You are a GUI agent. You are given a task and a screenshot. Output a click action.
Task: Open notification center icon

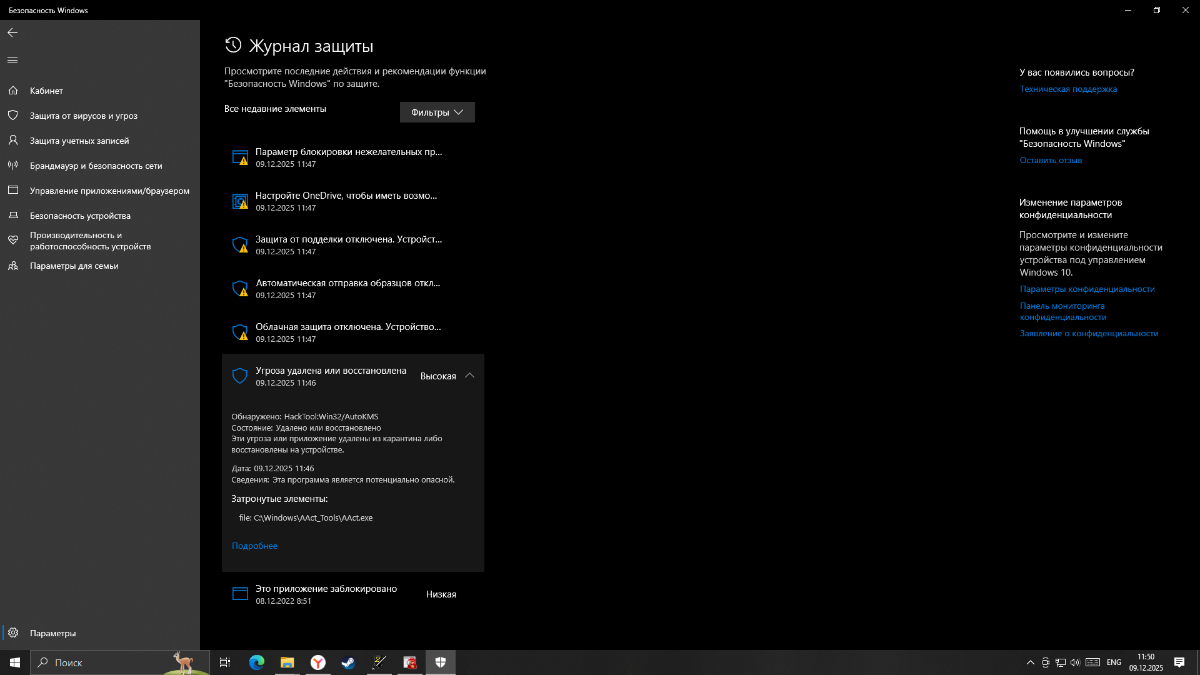click(1181, 662)
